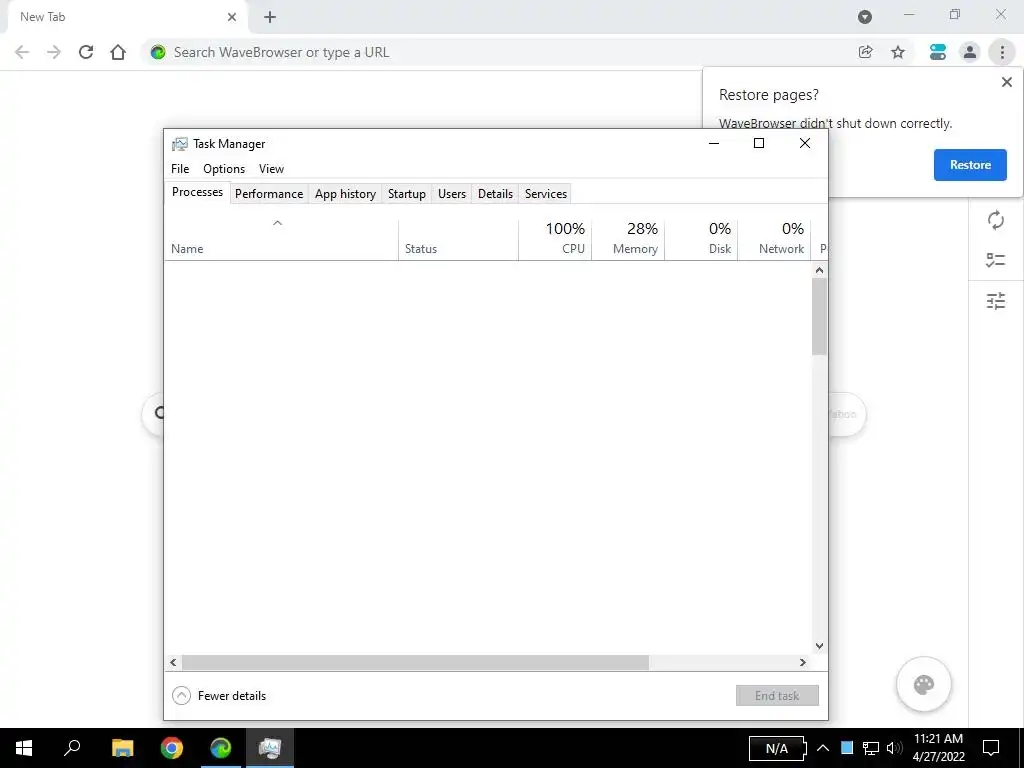The width and height of the screenshot is (1024, 768).
Task: Open the browser profile icon
Action: (970, 52)
